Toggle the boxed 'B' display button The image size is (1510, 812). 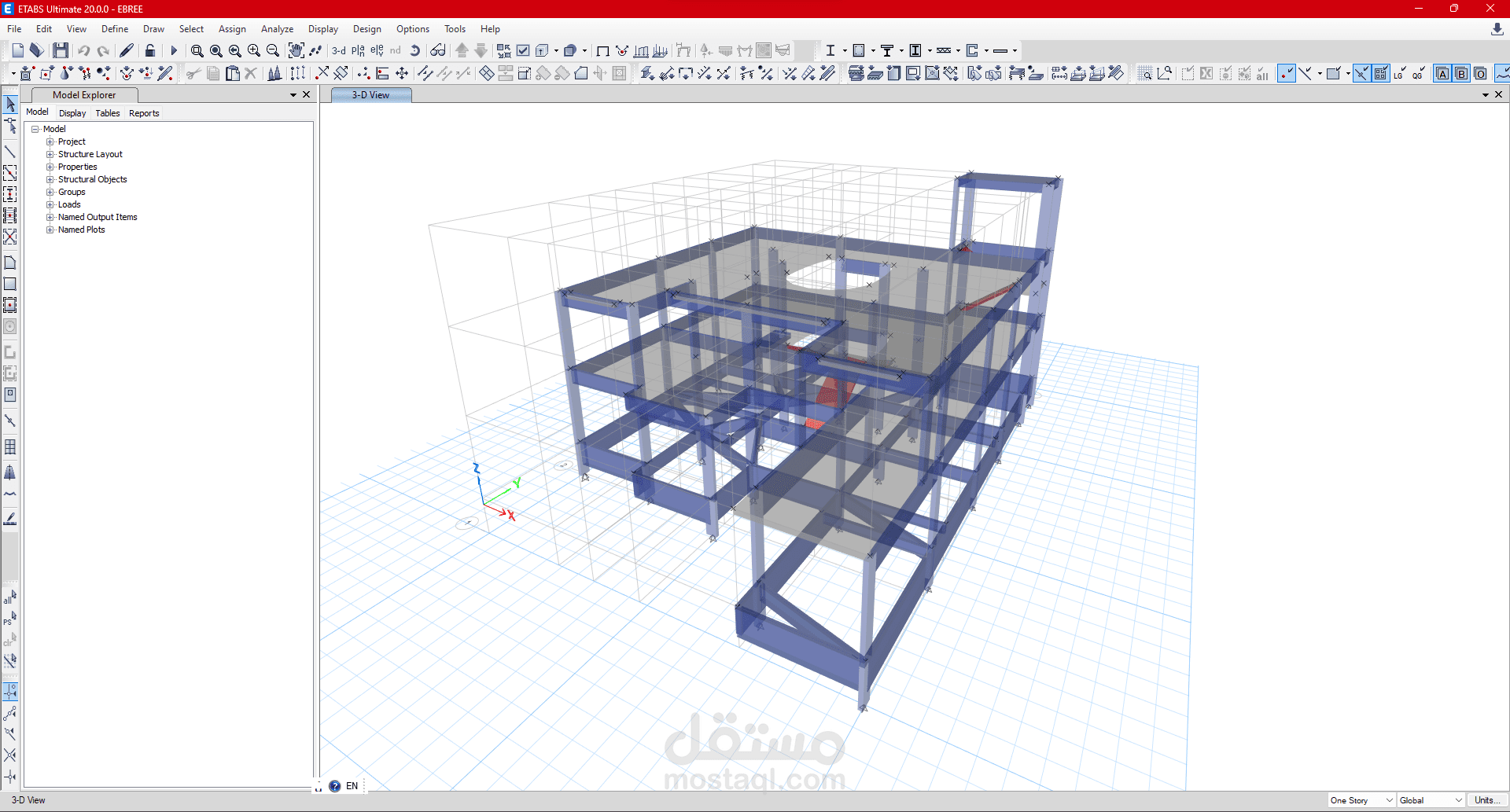[1461, 73]
